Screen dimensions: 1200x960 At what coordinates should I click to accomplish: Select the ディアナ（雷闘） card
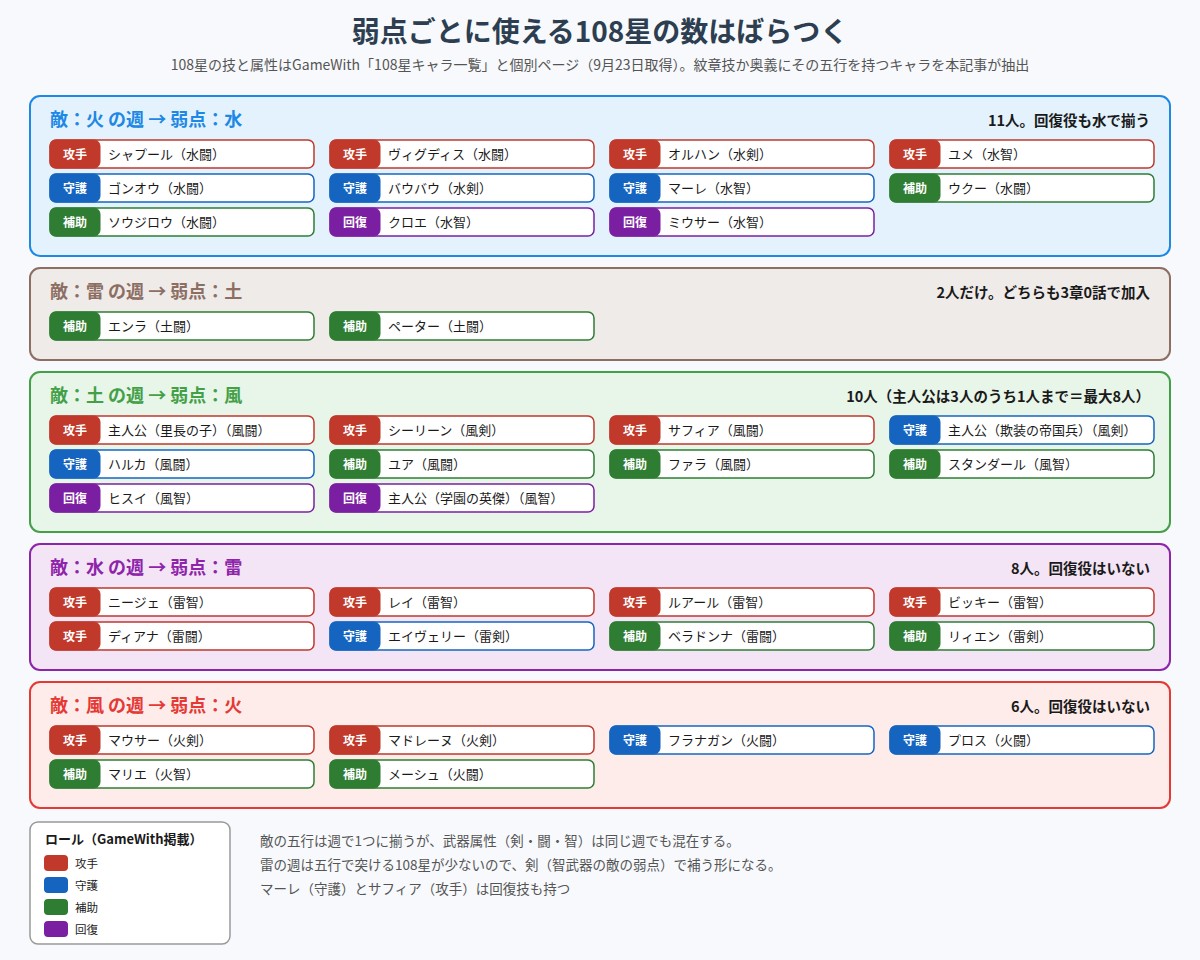[182, 636]
